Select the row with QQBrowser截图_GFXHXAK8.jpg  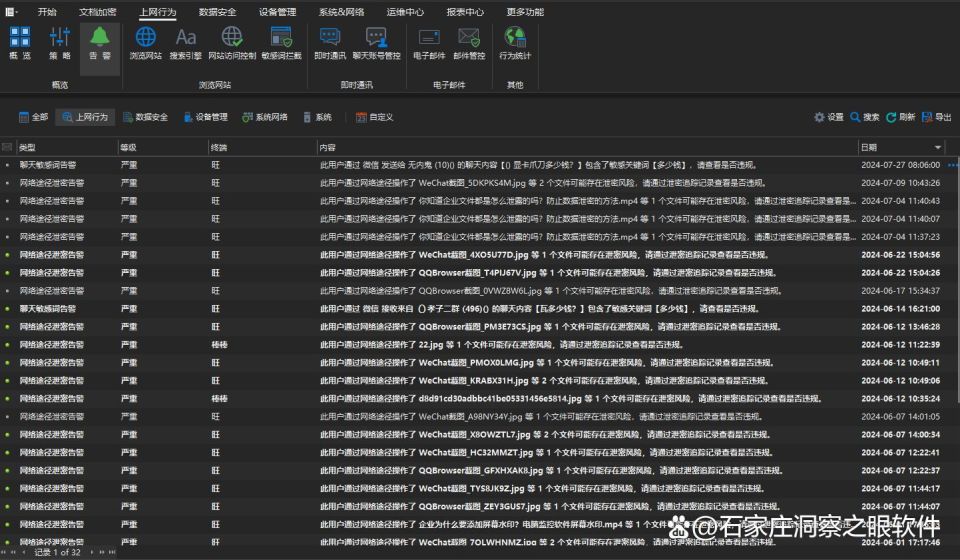coord(473,471)
